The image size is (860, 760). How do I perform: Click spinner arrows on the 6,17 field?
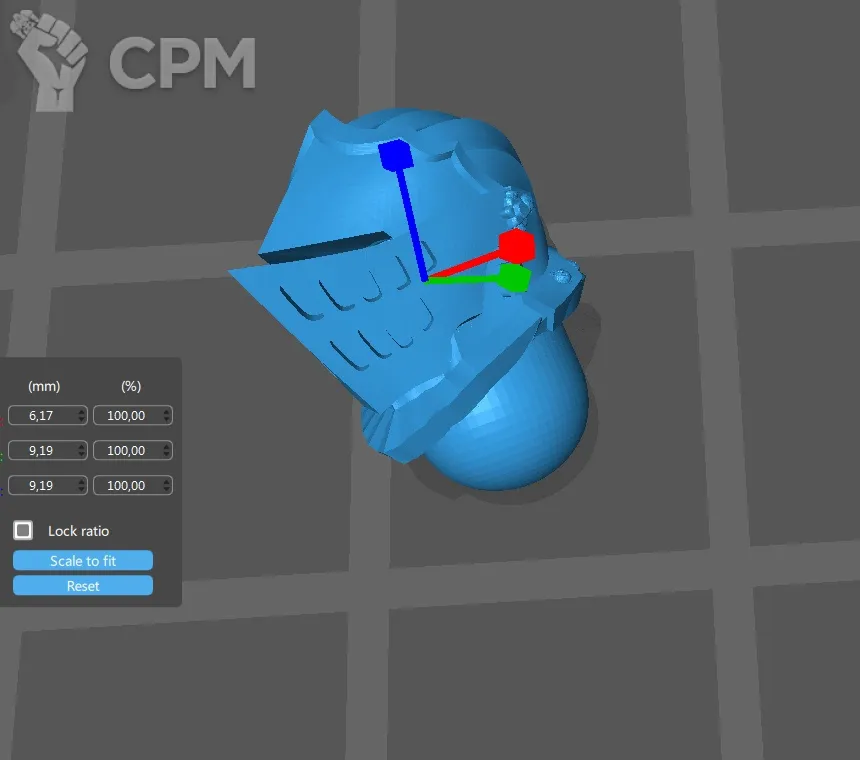(83, 415)
